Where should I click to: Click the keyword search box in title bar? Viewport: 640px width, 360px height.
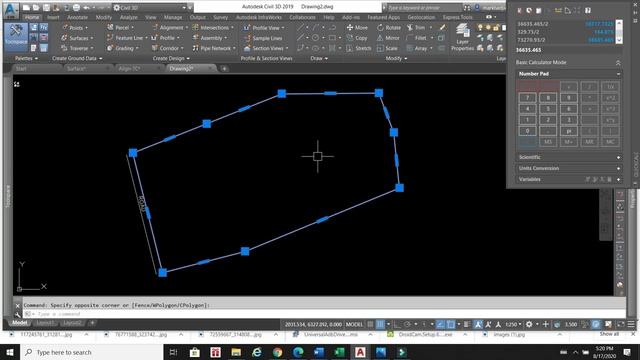(424, 8)
